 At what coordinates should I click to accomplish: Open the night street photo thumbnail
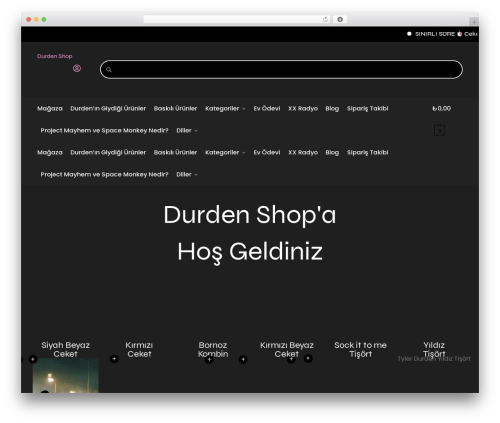pyautogui.click(x=66, y=375)
